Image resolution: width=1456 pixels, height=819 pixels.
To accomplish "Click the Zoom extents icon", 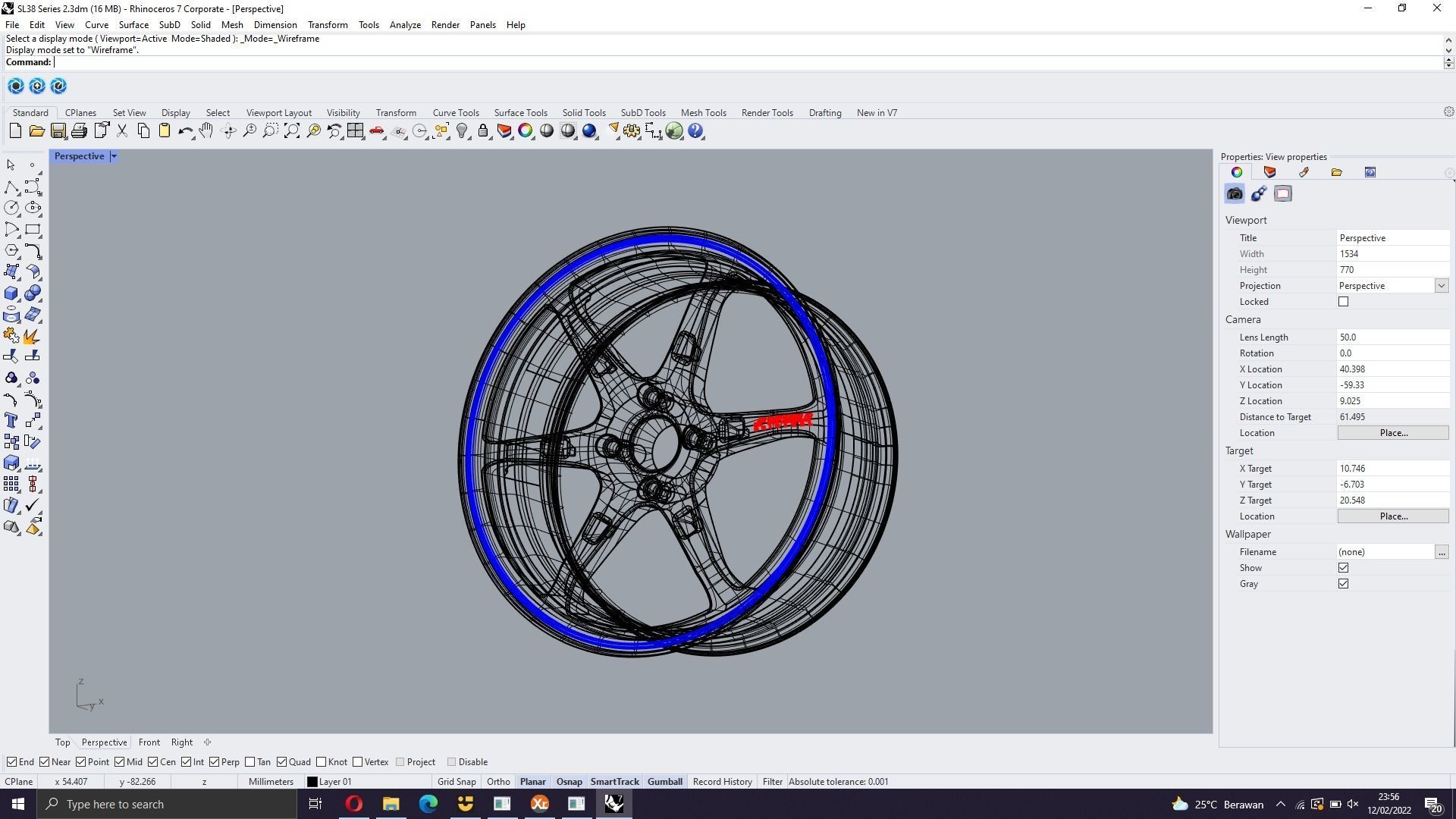I will tap(292, 131).
